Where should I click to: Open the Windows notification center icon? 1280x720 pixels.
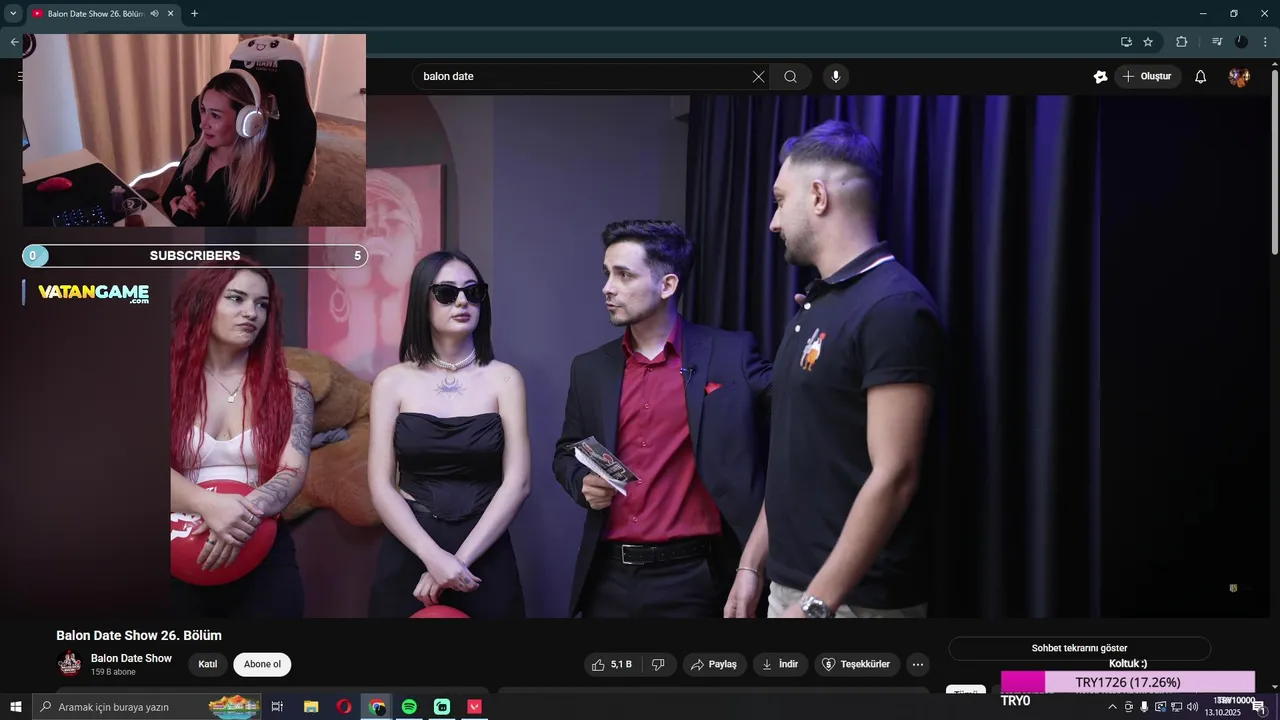pos(1259,707)
